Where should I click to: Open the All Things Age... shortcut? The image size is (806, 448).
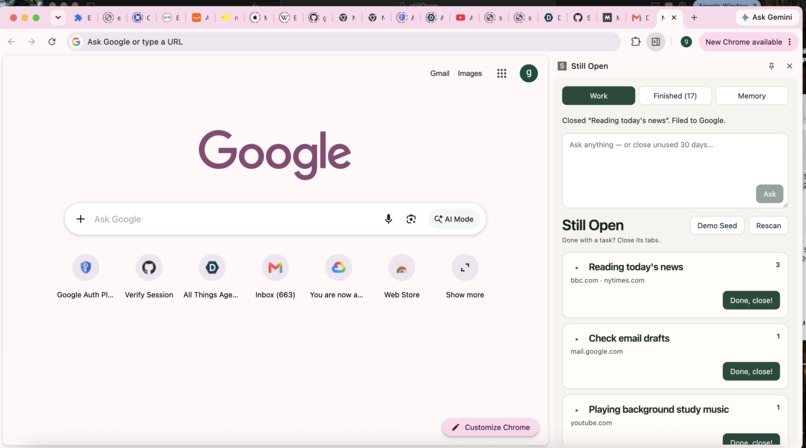(212, 277)
